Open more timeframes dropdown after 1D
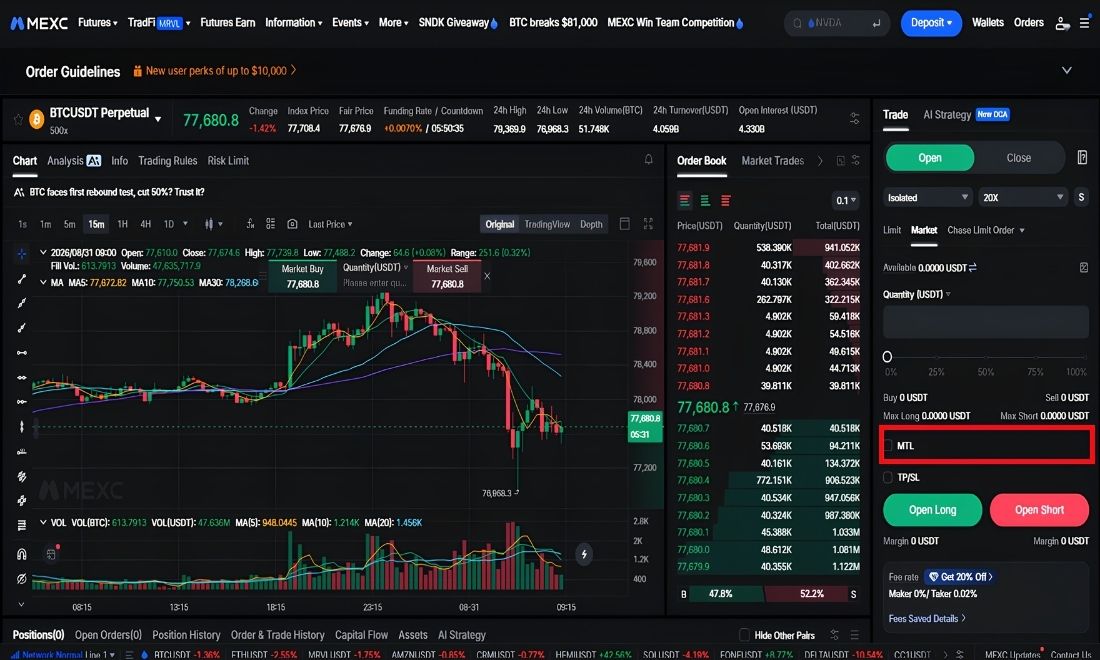Screen dimensions: 1100x660 pos(185,224)
